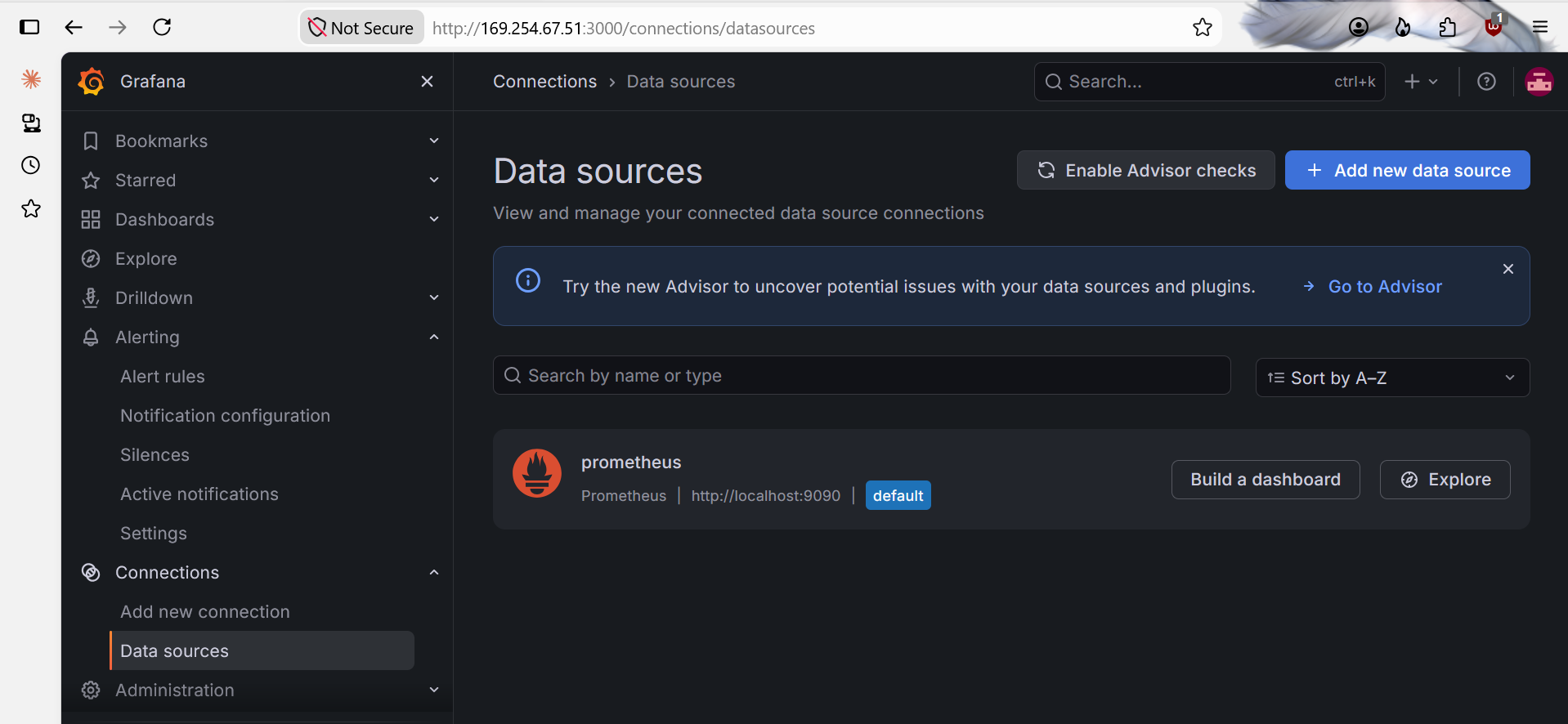Open the browser account profile icon

point(1358,28)
